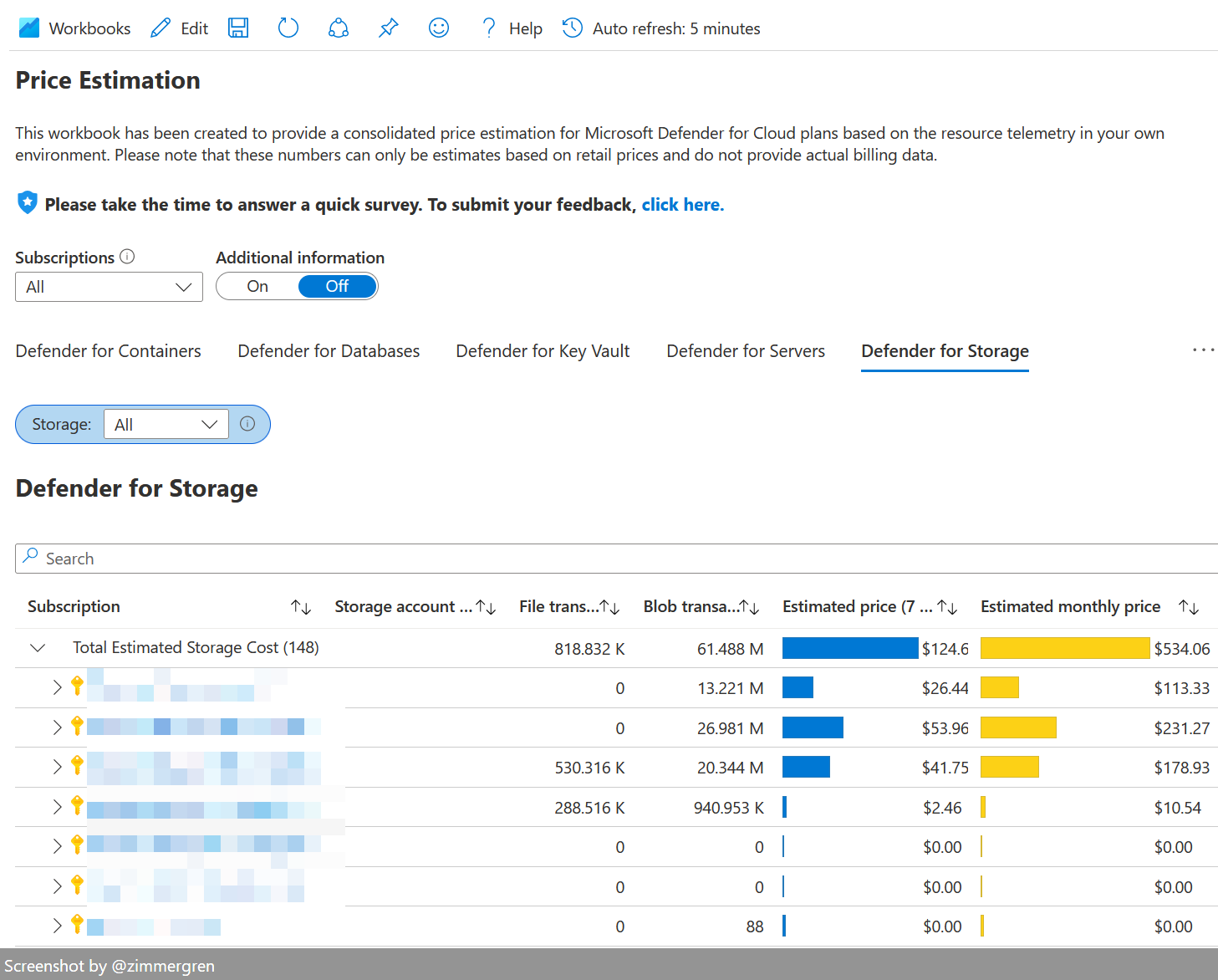
Task: Open the Storage filter dropdown
Action: click(x=166, y=424)
